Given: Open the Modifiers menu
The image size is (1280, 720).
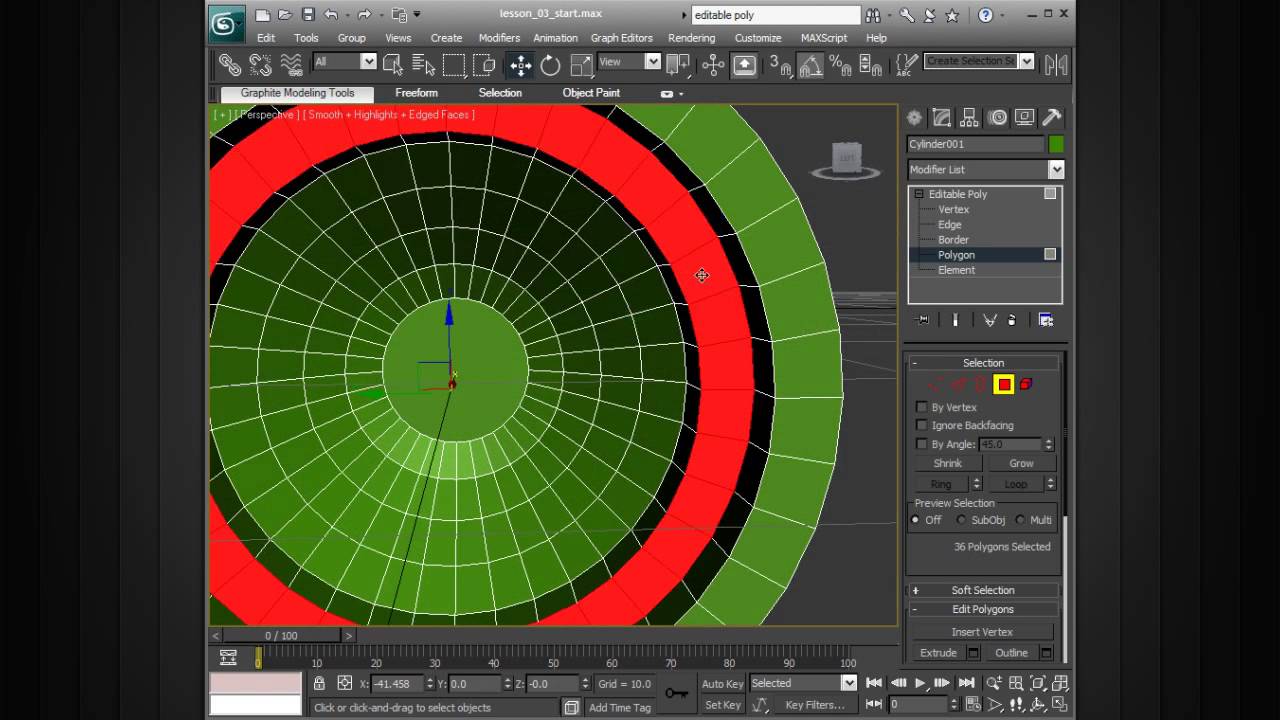Looking at the screenshot, I should click(499, 38).
